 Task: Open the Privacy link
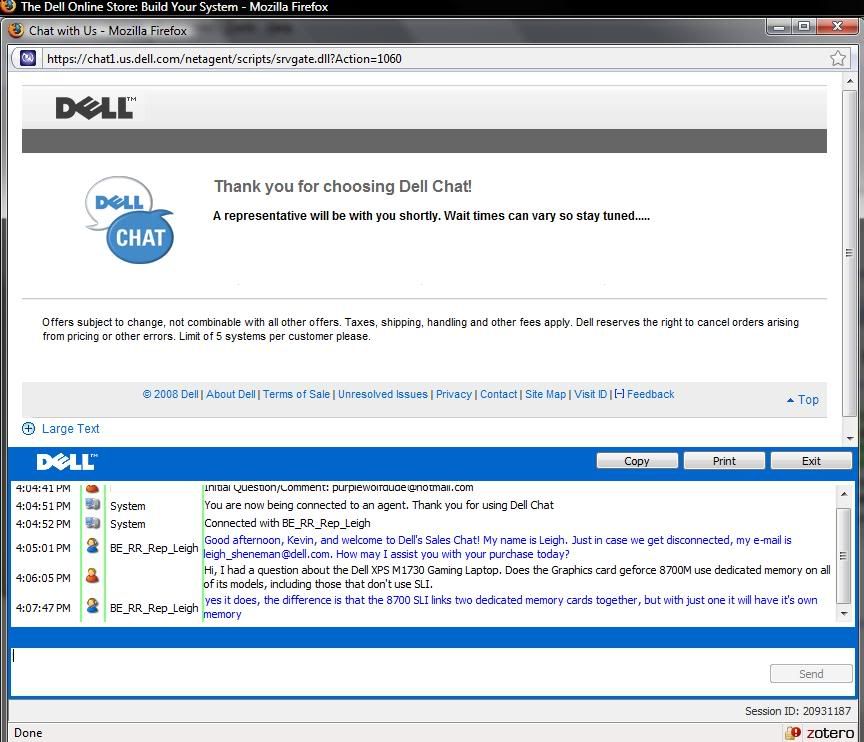pyautogui.click(x=454, y=394)
